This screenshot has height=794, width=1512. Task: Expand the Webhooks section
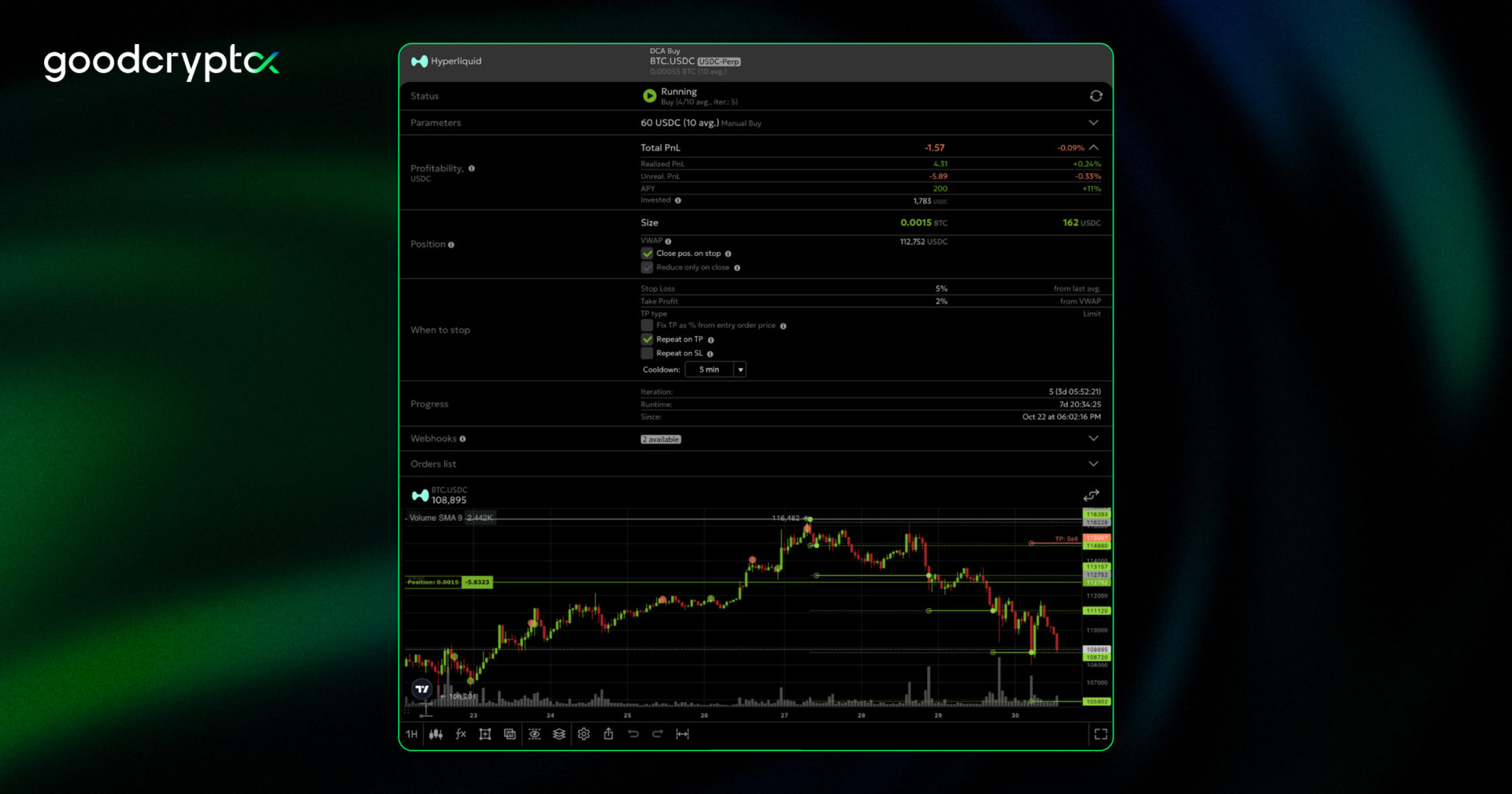point(1093,439)
